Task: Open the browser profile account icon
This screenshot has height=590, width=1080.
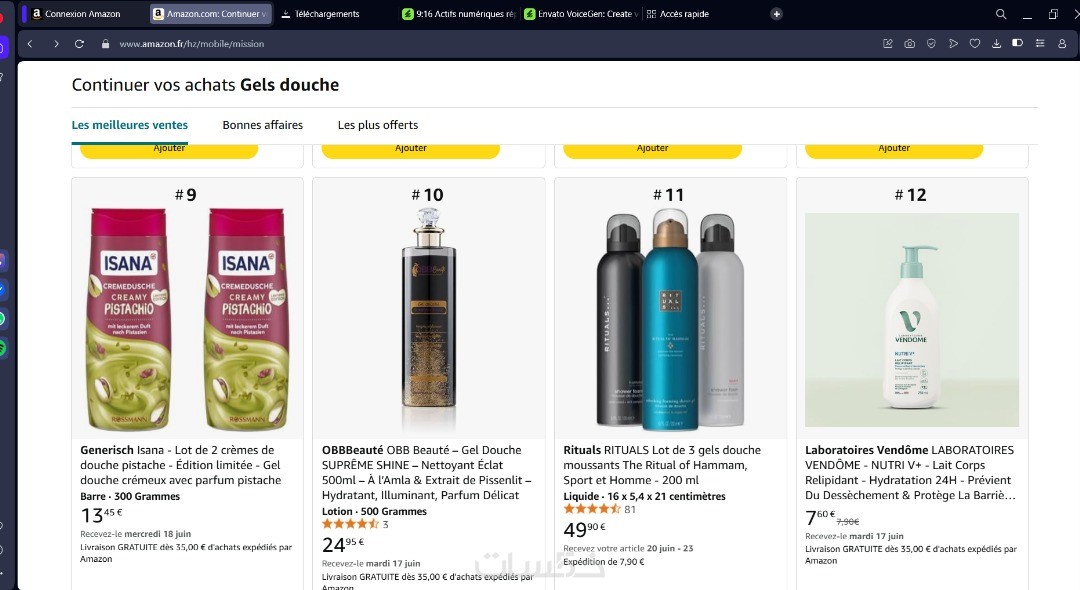Action: [x=1063, y=44]
